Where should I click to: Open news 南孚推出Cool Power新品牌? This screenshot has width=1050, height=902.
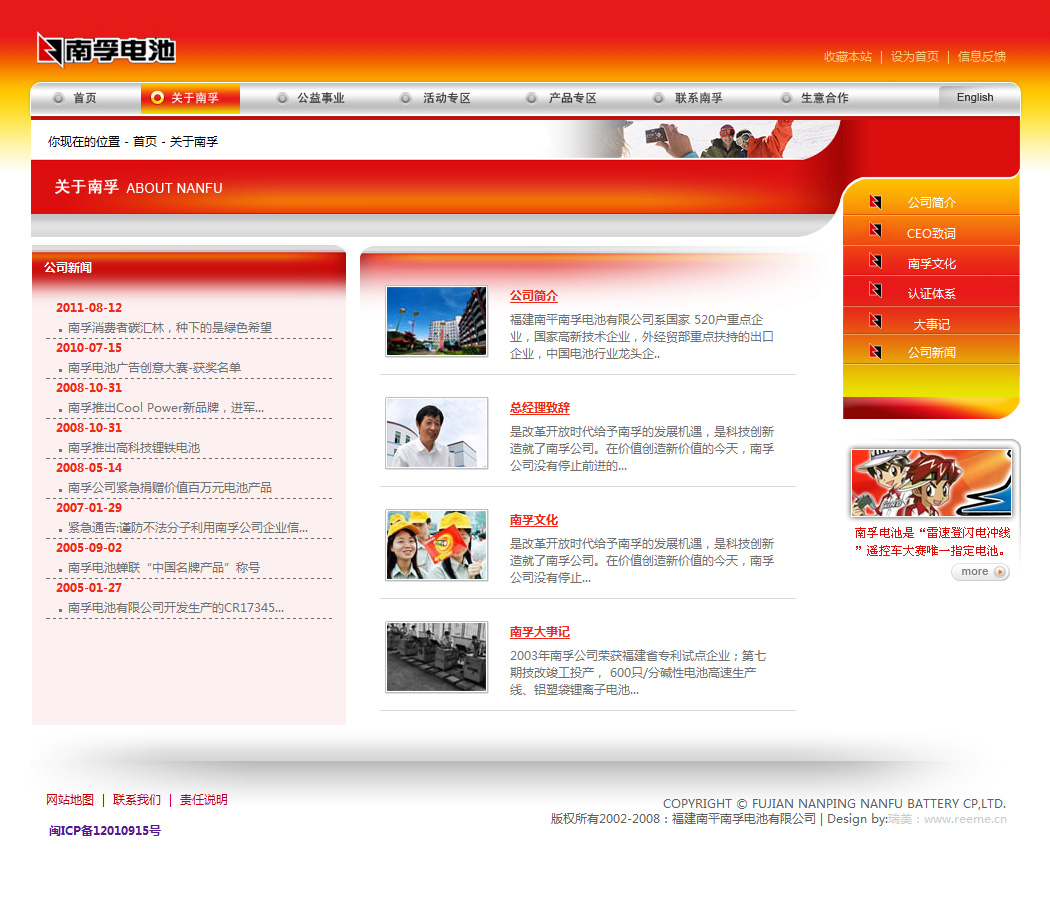166,408
